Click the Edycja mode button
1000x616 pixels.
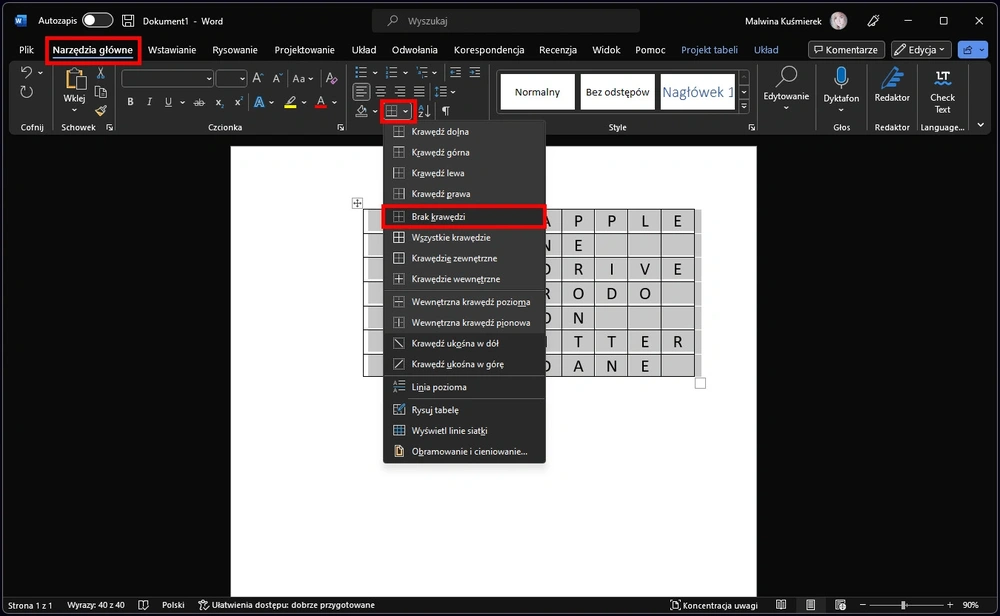[x=921, y=50]
